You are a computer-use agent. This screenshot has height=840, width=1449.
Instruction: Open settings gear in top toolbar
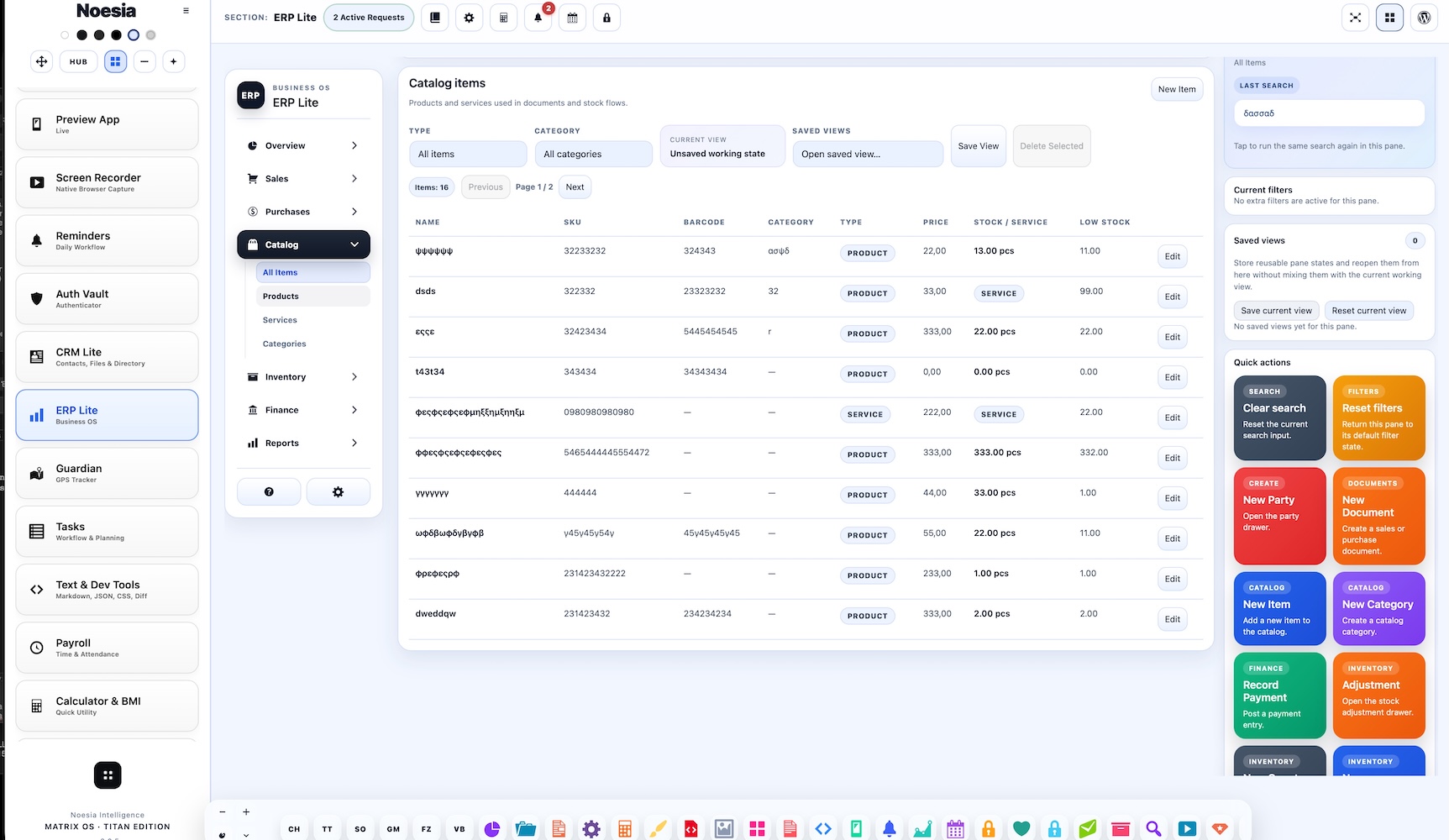click(x=469, y=18)
